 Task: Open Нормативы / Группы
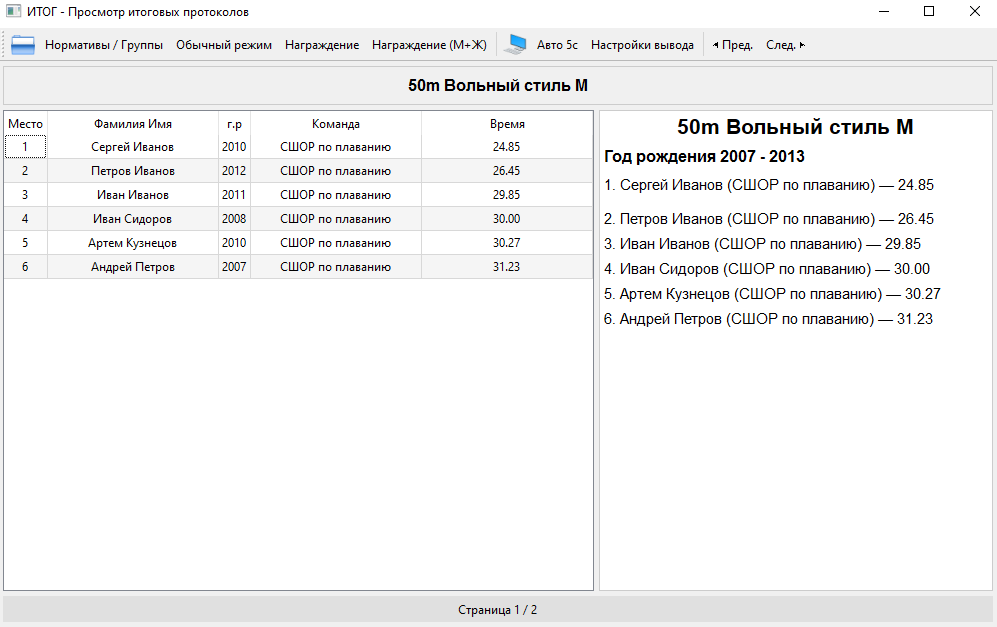pos(104,45)
